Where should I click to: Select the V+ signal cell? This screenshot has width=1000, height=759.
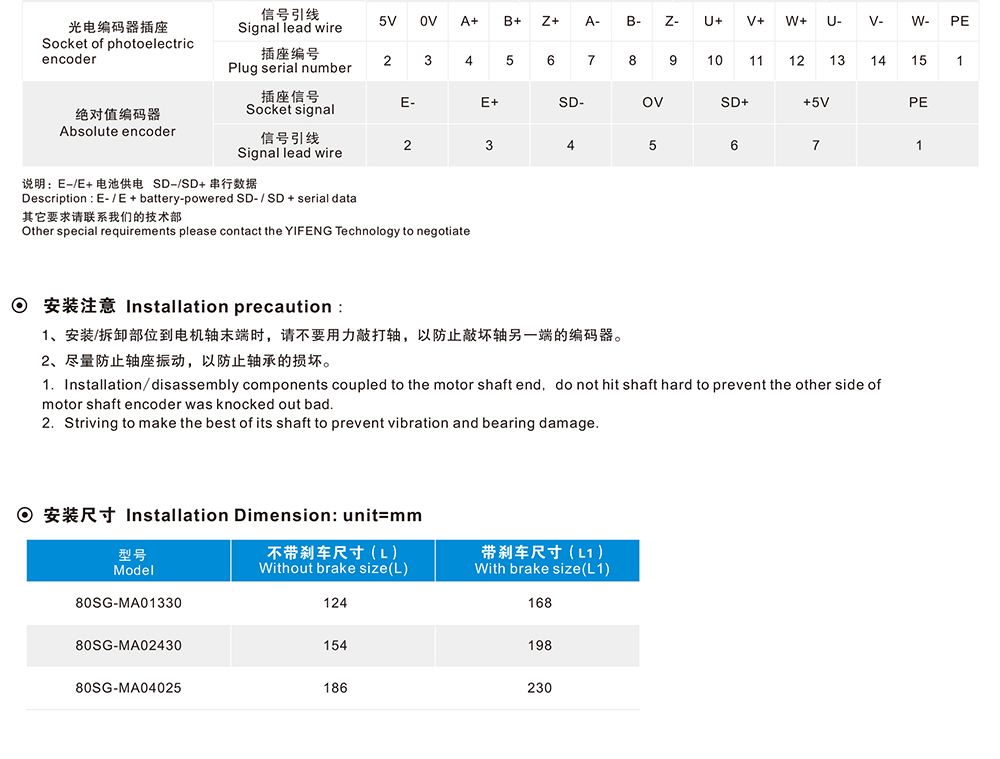point(755,21)
